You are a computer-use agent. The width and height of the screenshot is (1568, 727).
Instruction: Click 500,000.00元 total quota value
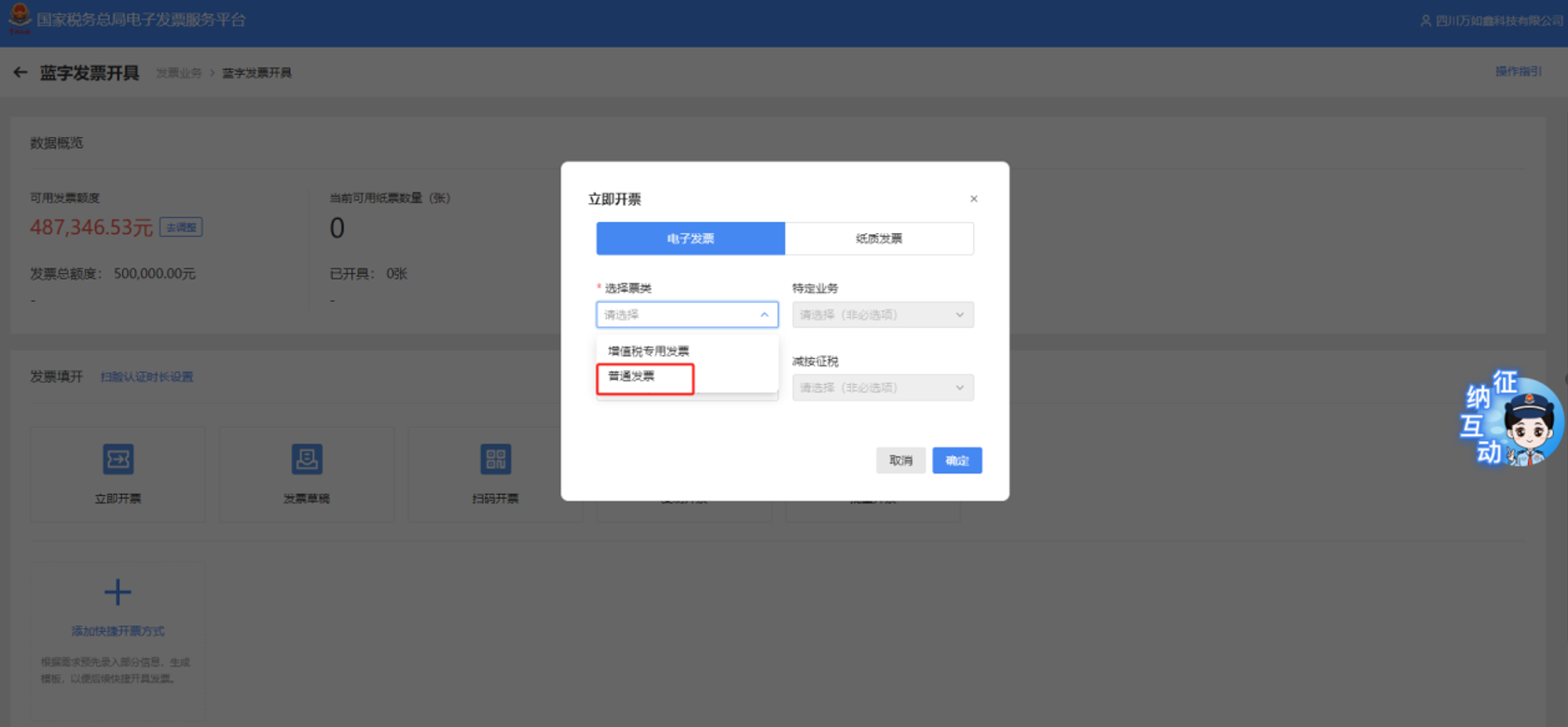(x=155, y=274)
